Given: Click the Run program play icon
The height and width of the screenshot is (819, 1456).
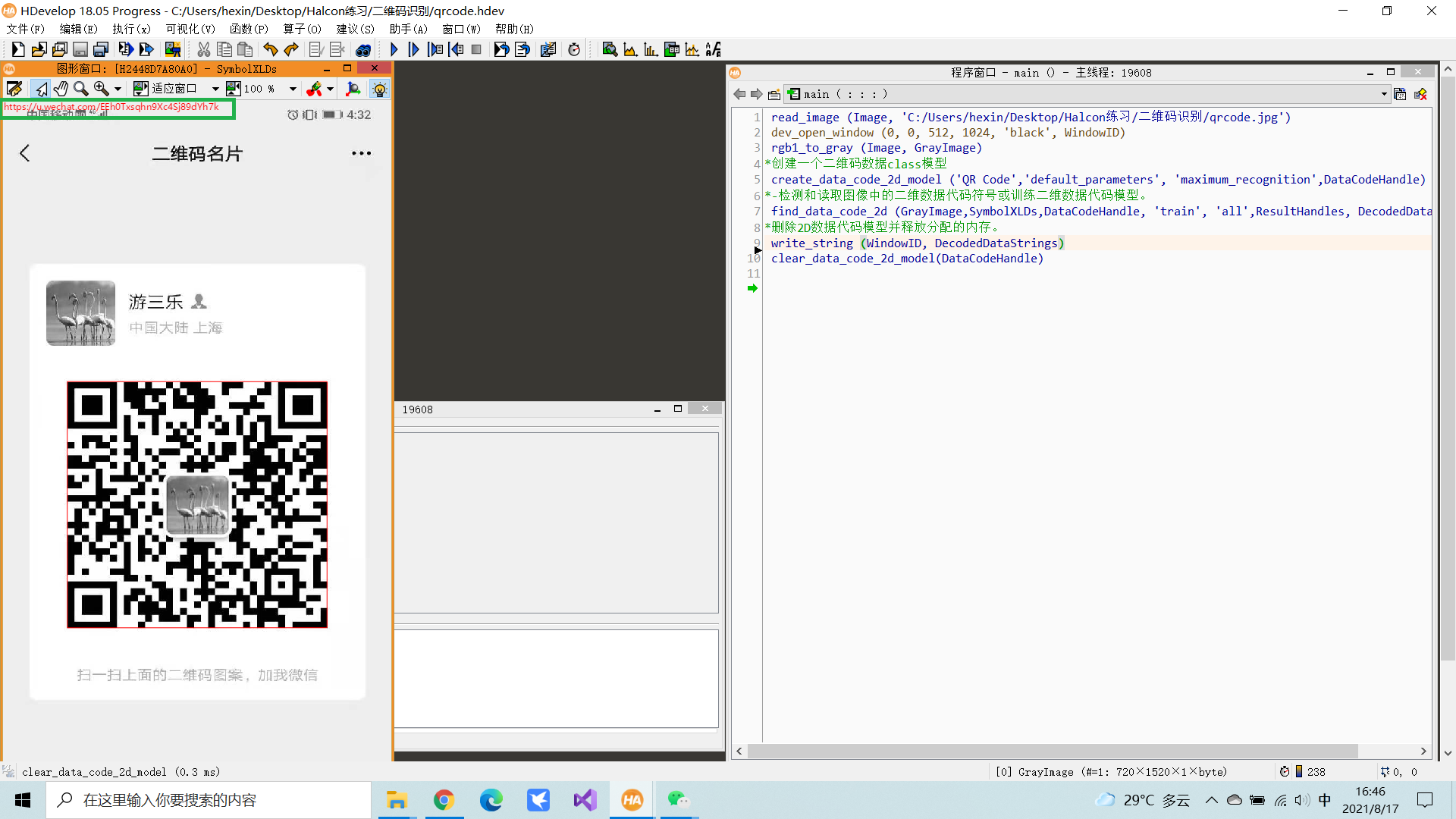Looking at the screenshot, I should point(394,50).
